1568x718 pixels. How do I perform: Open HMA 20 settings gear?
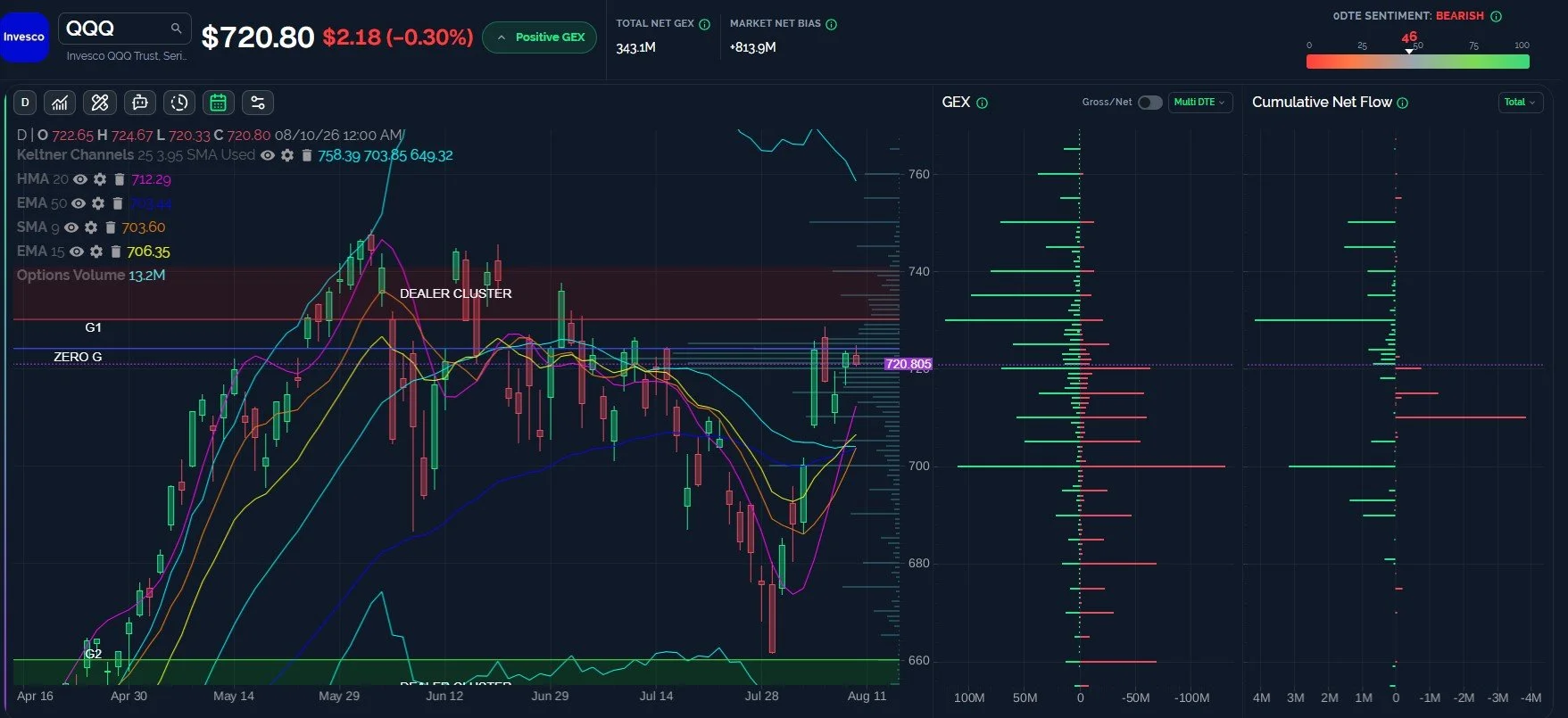100,179
